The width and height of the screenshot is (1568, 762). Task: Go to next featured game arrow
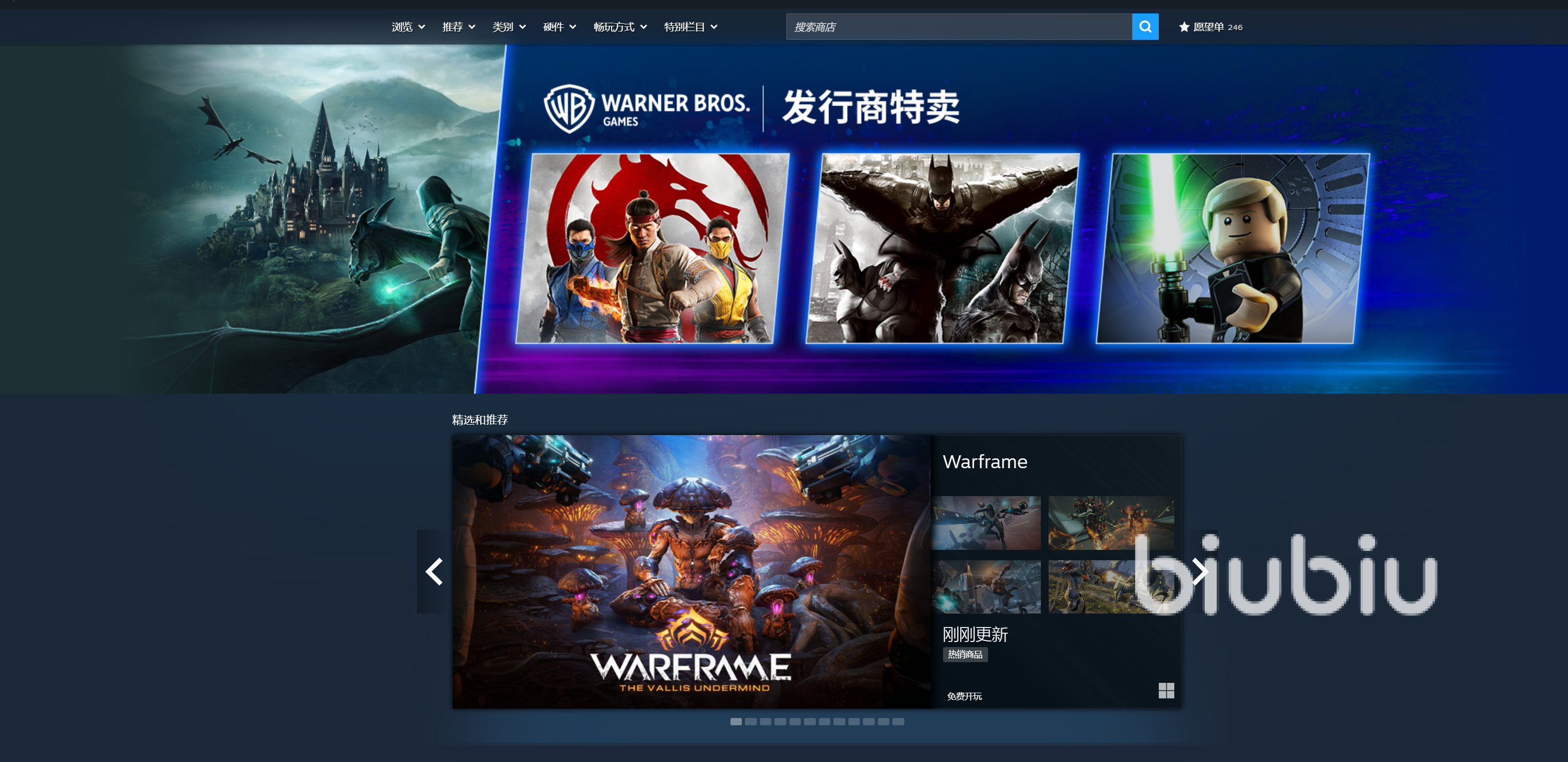click(x=1200, y=572)
